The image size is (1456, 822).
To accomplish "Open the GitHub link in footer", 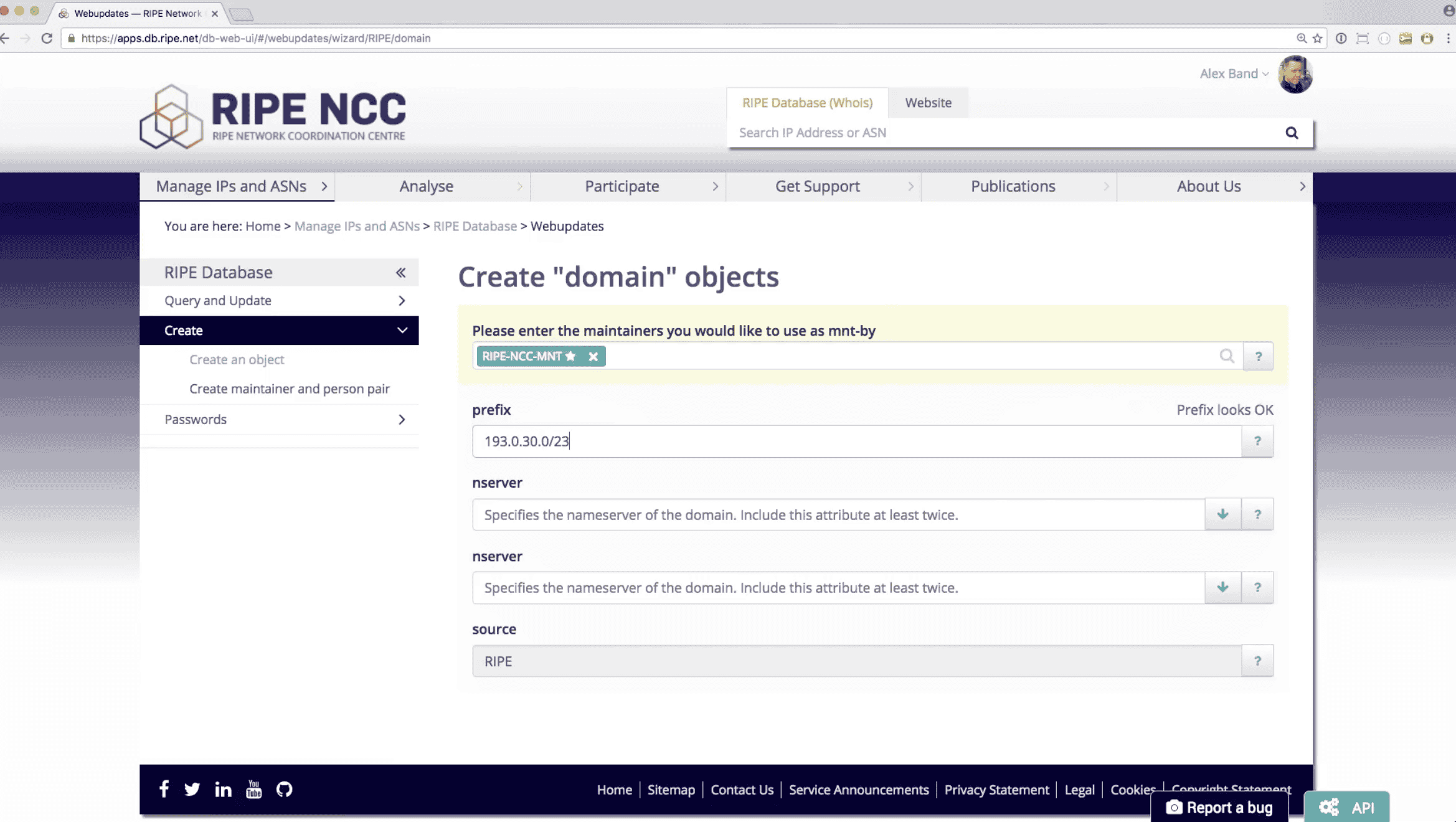I will [x=284, y=789].
